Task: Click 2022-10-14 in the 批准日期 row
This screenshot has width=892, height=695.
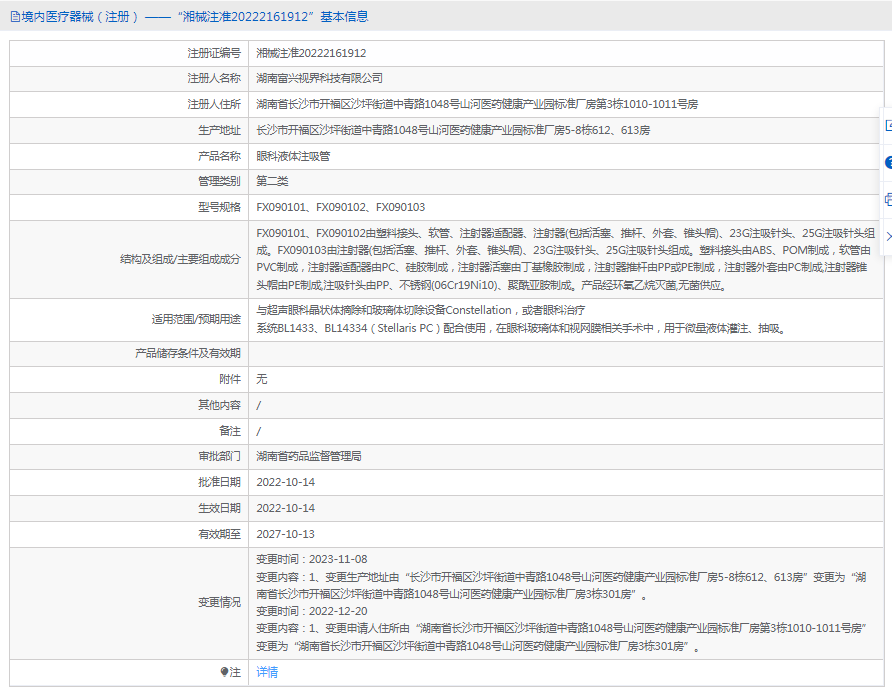Action: coord(286,482)
